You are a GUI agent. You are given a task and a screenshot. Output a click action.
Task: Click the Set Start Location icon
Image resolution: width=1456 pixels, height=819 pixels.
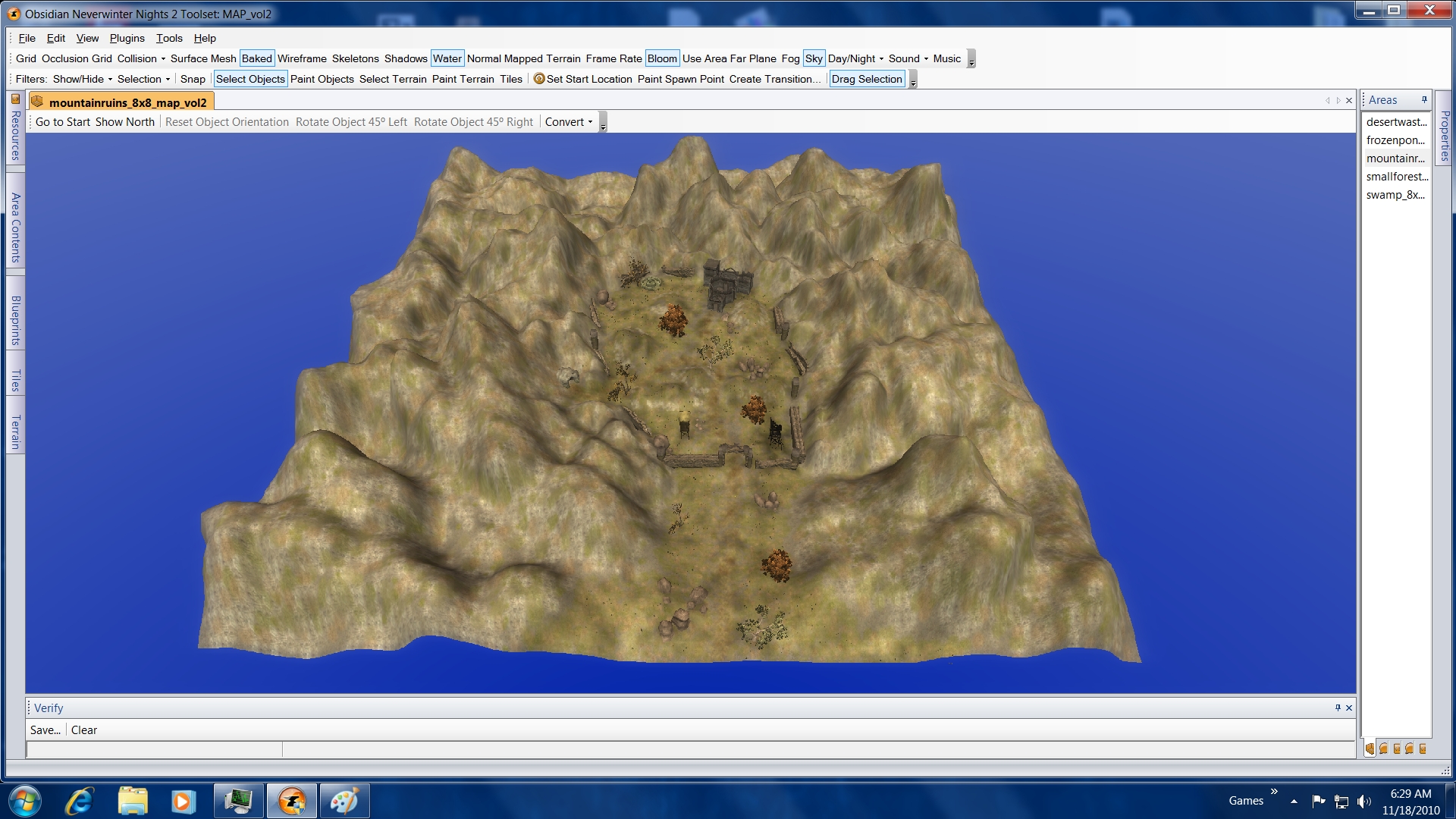pyautogui.click(x=539, y=79)
